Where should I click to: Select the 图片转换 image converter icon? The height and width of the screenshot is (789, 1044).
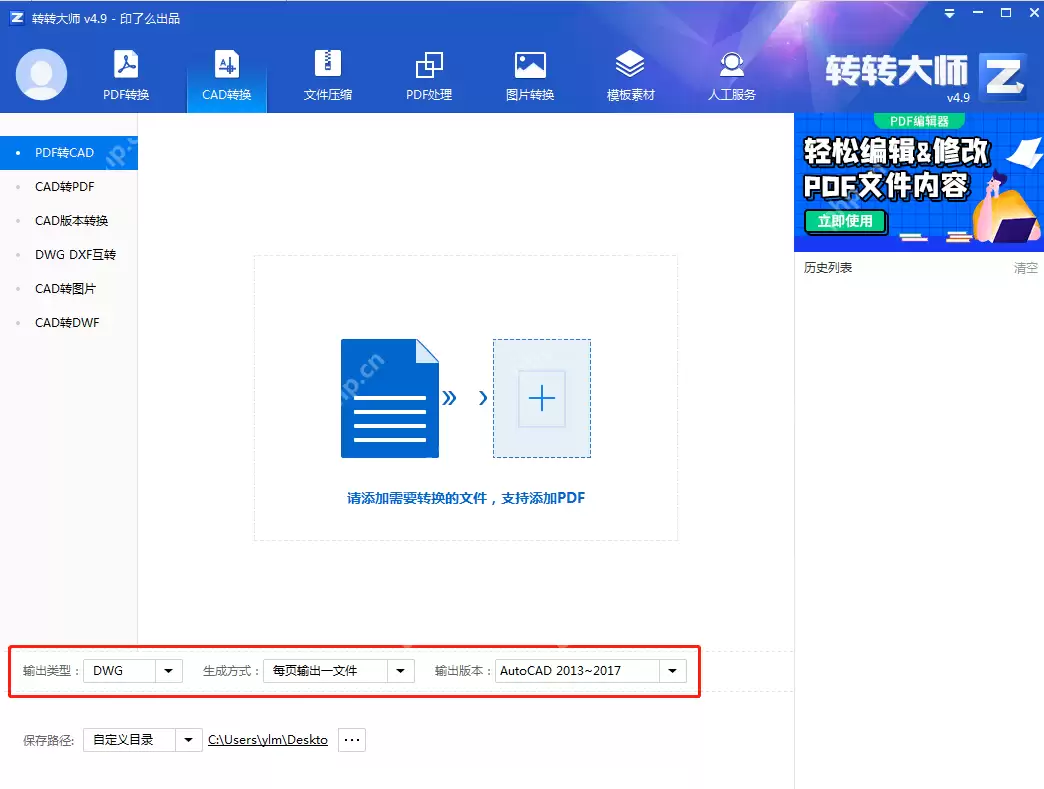coord(529,75)
